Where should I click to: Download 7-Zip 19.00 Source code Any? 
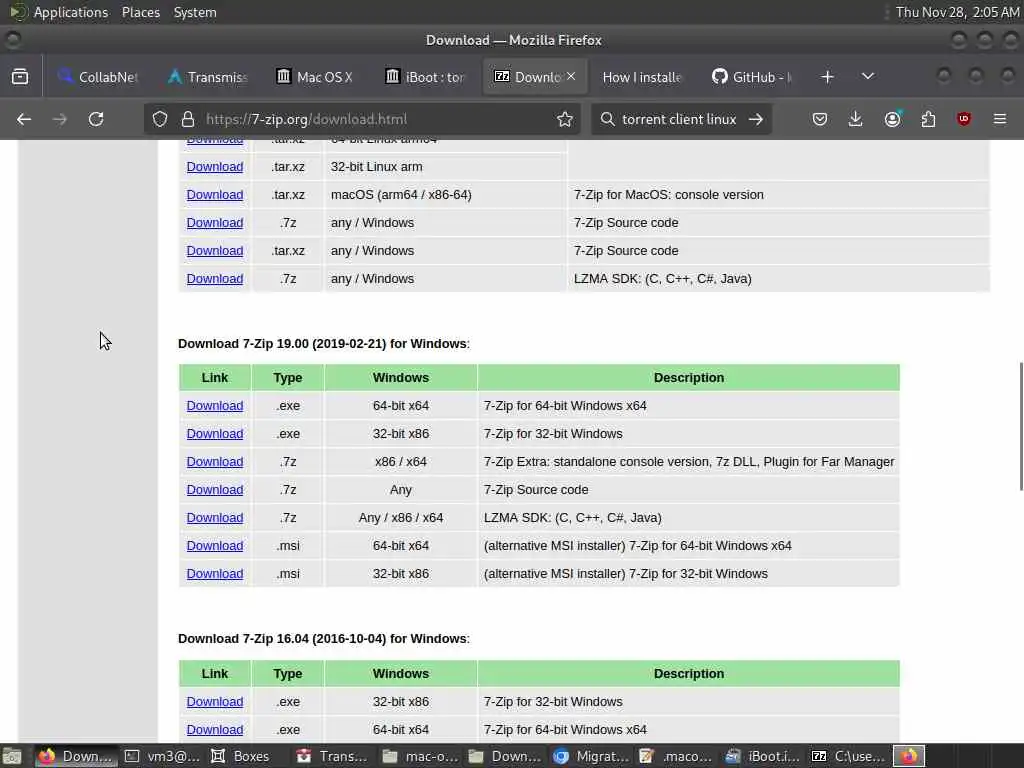pyautogui.click(x=215, y=490)
